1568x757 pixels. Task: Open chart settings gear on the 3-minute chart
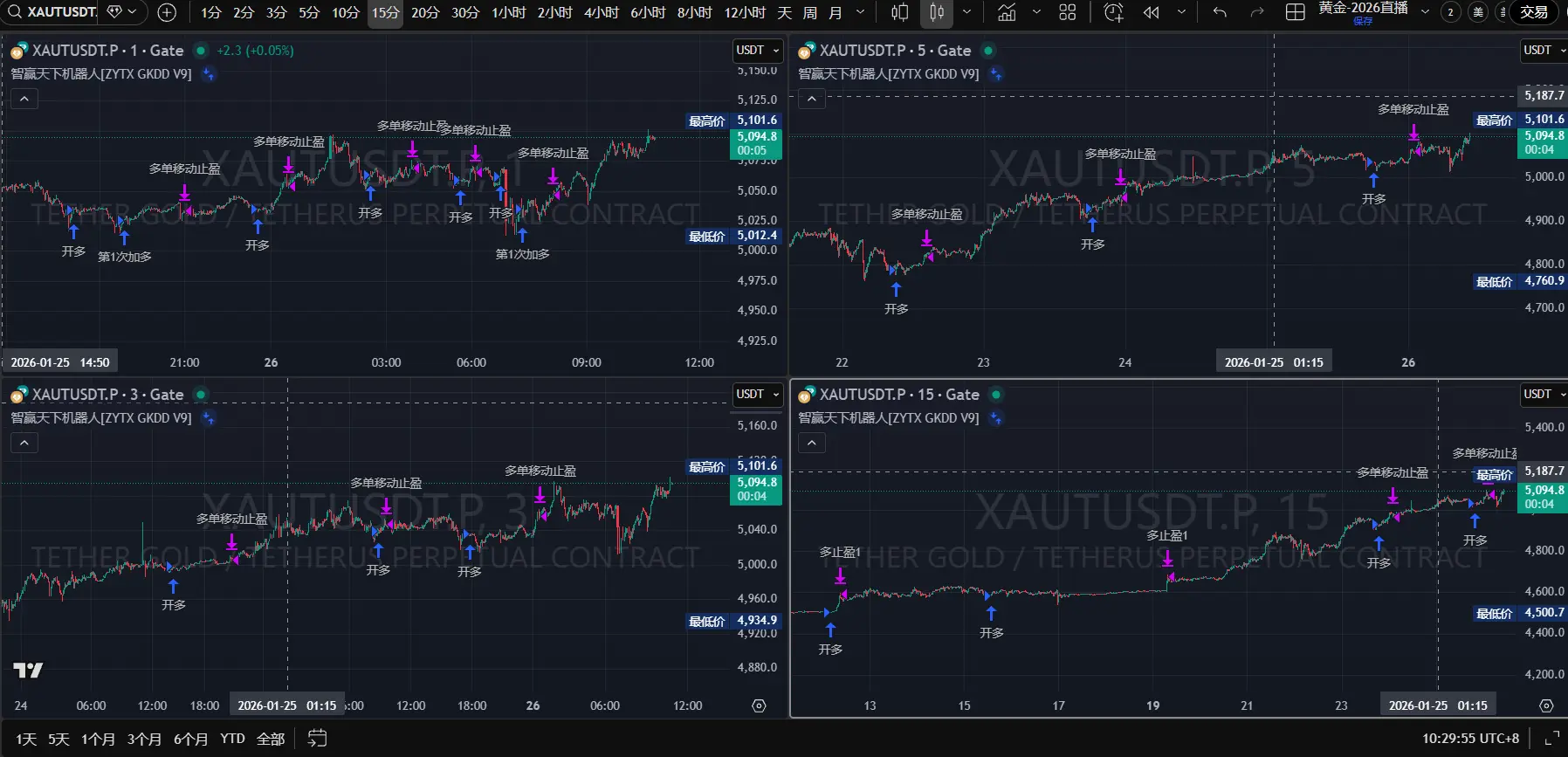(759, 705)
